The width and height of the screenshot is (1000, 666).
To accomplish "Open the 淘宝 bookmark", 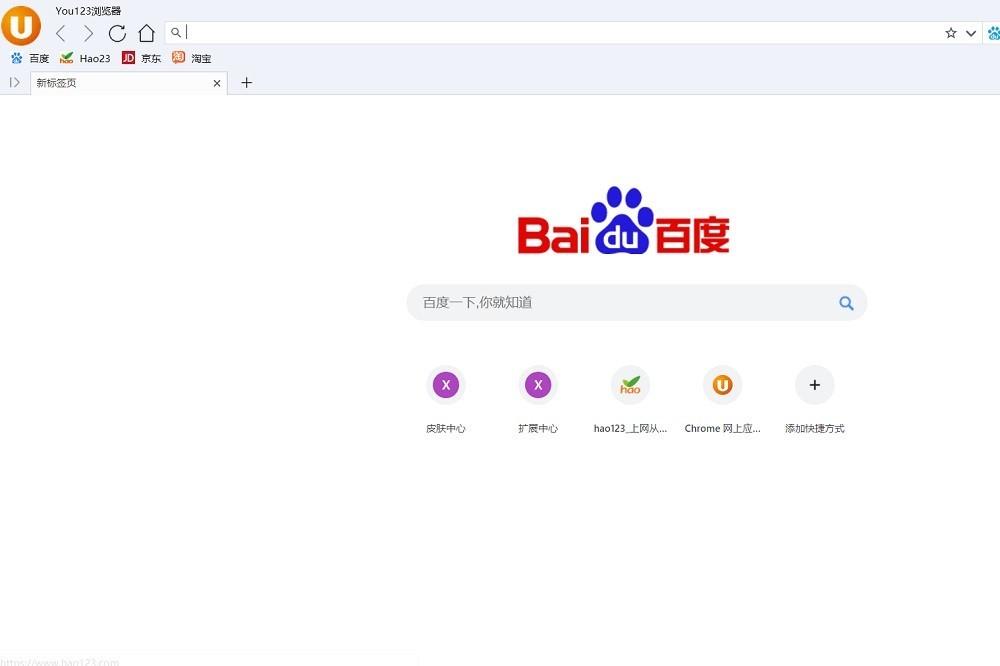I will pyautogui.click(x=191, y=58).
